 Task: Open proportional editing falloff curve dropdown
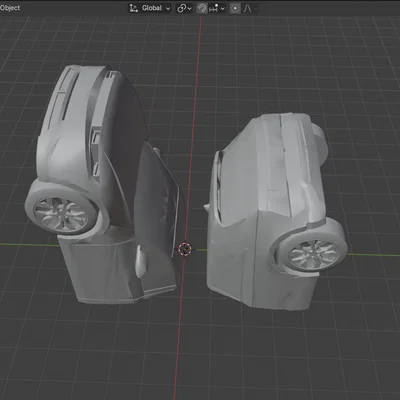[x=250, y=8]
